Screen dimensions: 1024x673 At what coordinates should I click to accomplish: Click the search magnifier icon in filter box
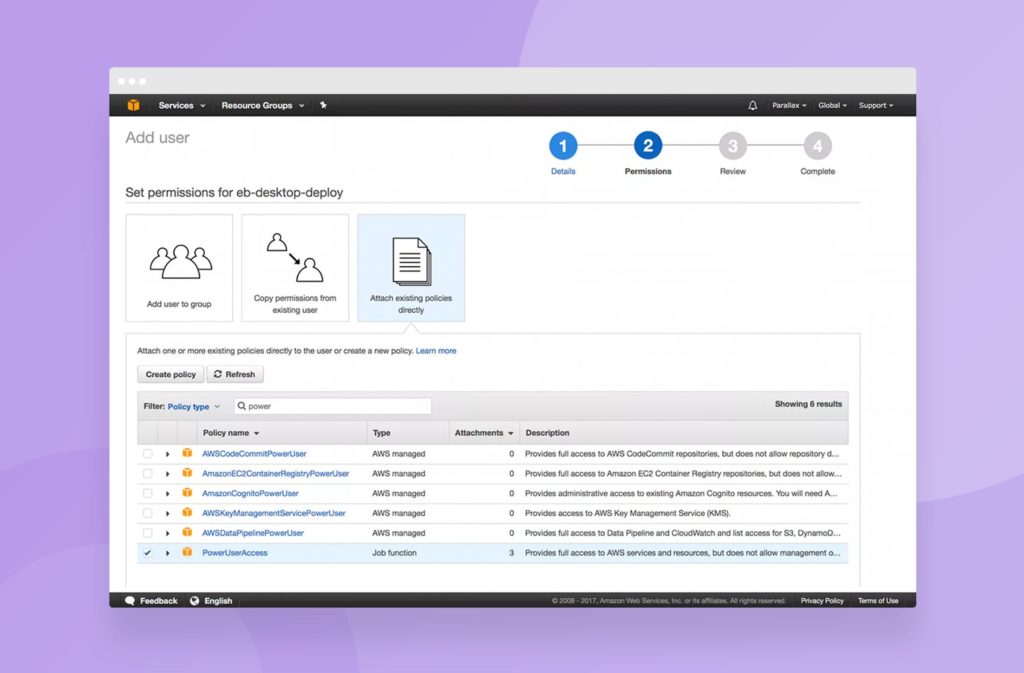click(242, 406)
